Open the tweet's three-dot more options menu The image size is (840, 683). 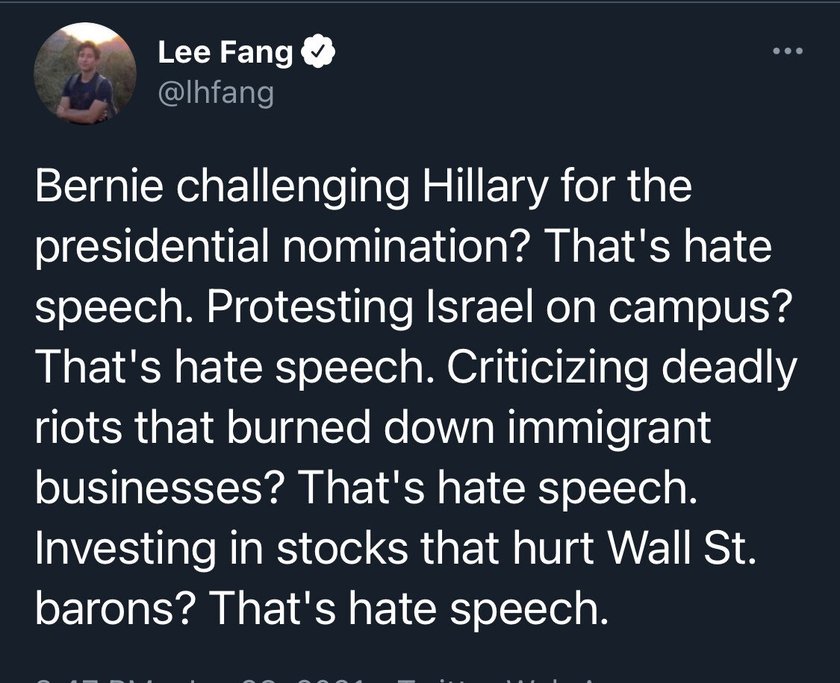(x=788, y=51)
